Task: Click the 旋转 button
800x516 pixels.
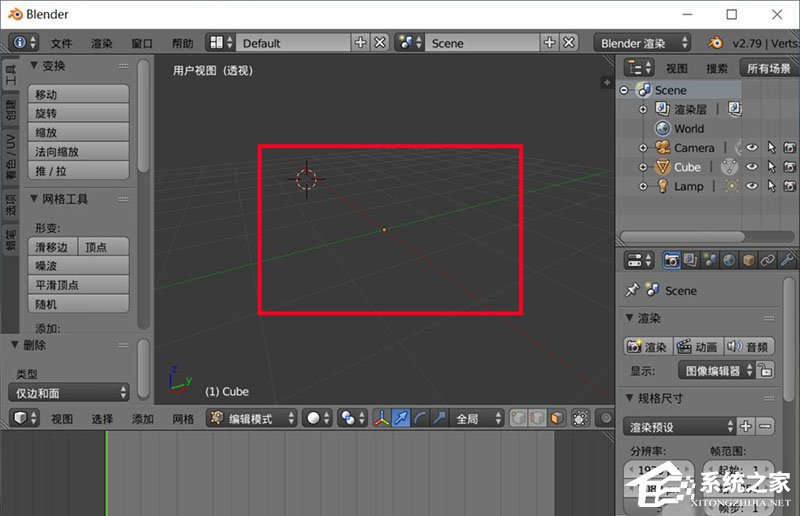Action: tap(78, 114)
